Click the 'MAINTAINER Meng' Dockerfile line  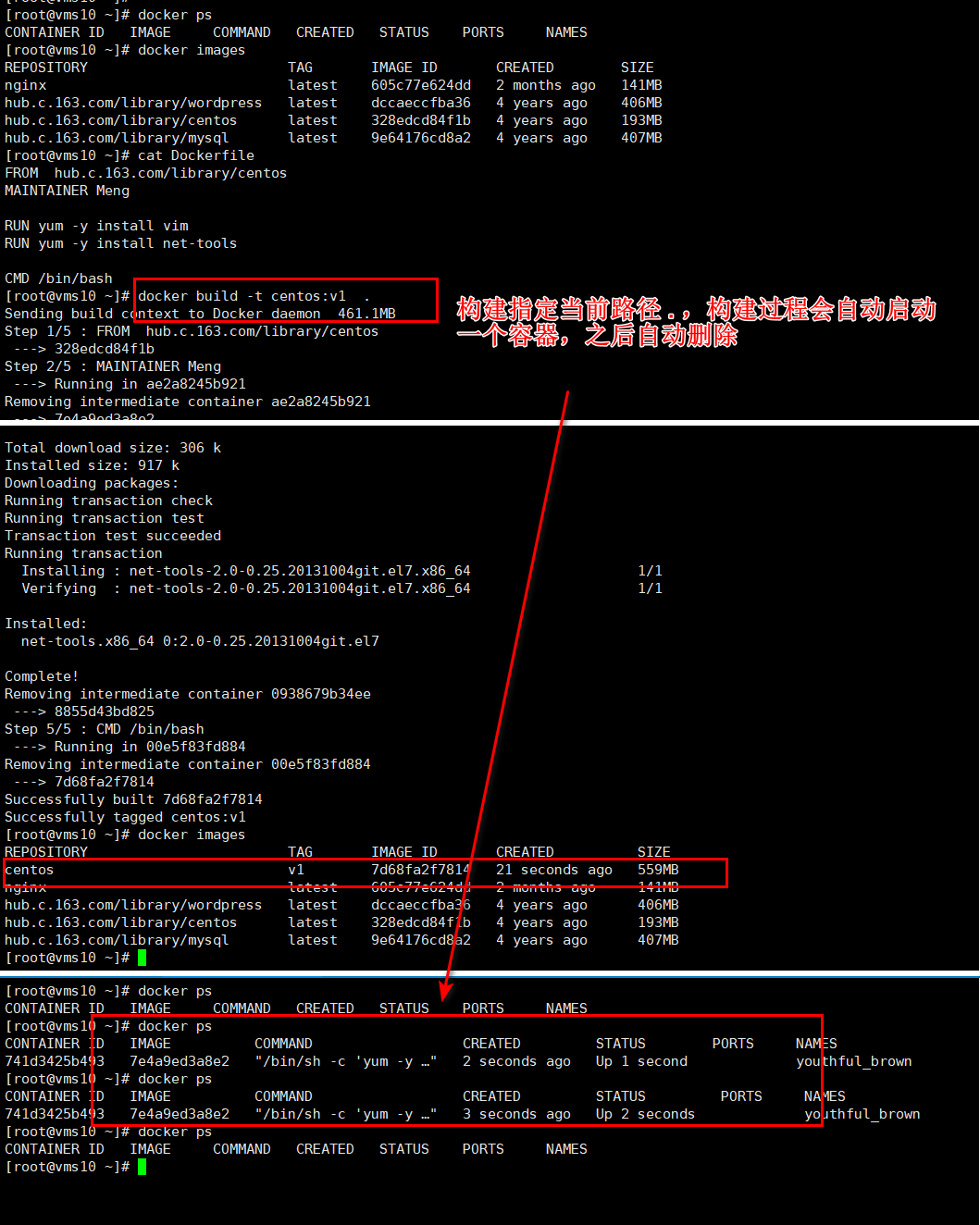(67, 191)
